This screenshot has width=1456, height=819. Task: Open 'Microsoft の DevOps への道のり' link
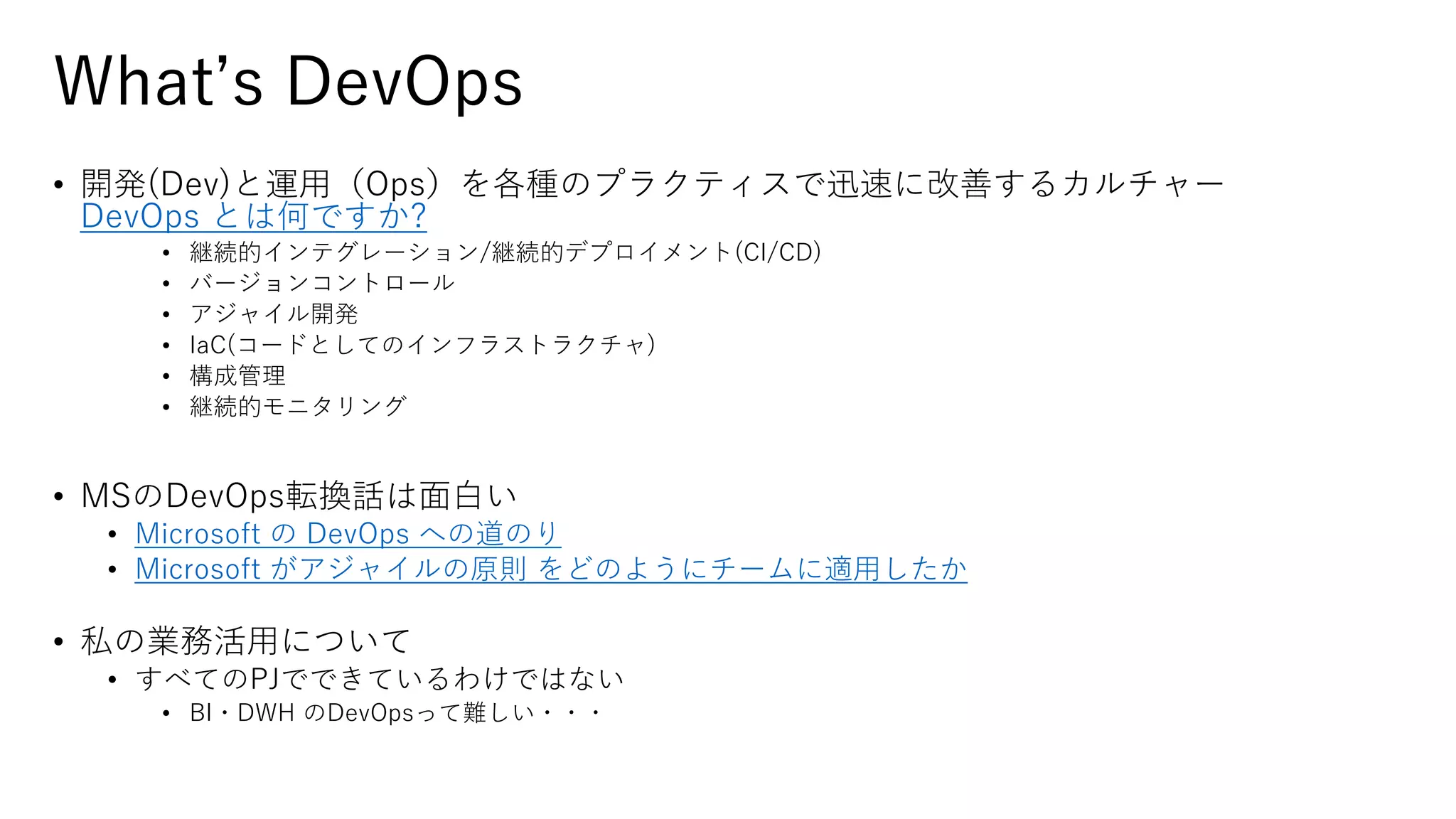(x=348, y=533)
